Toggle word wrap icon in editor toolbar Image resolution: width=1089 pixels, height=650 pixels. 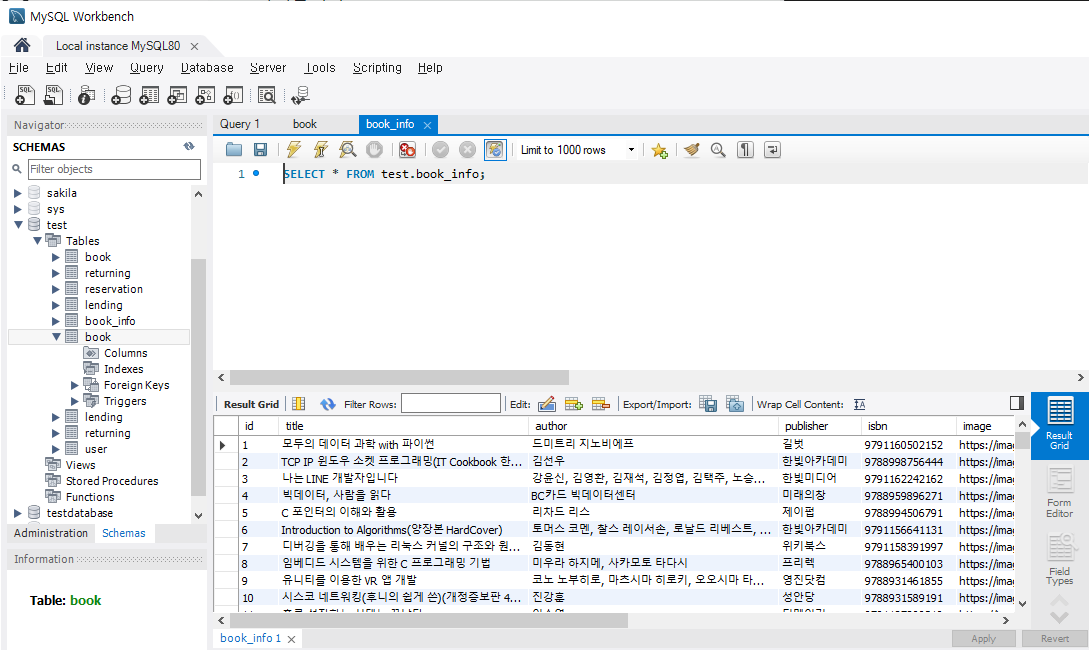click(x=772, y=149)
